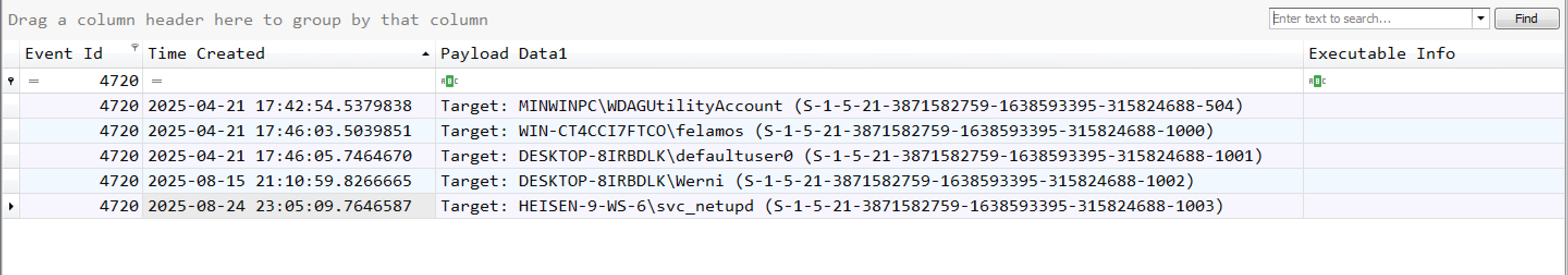
Task: Open the equals operator icon in Event Id filter
Action: coord(33,81)
